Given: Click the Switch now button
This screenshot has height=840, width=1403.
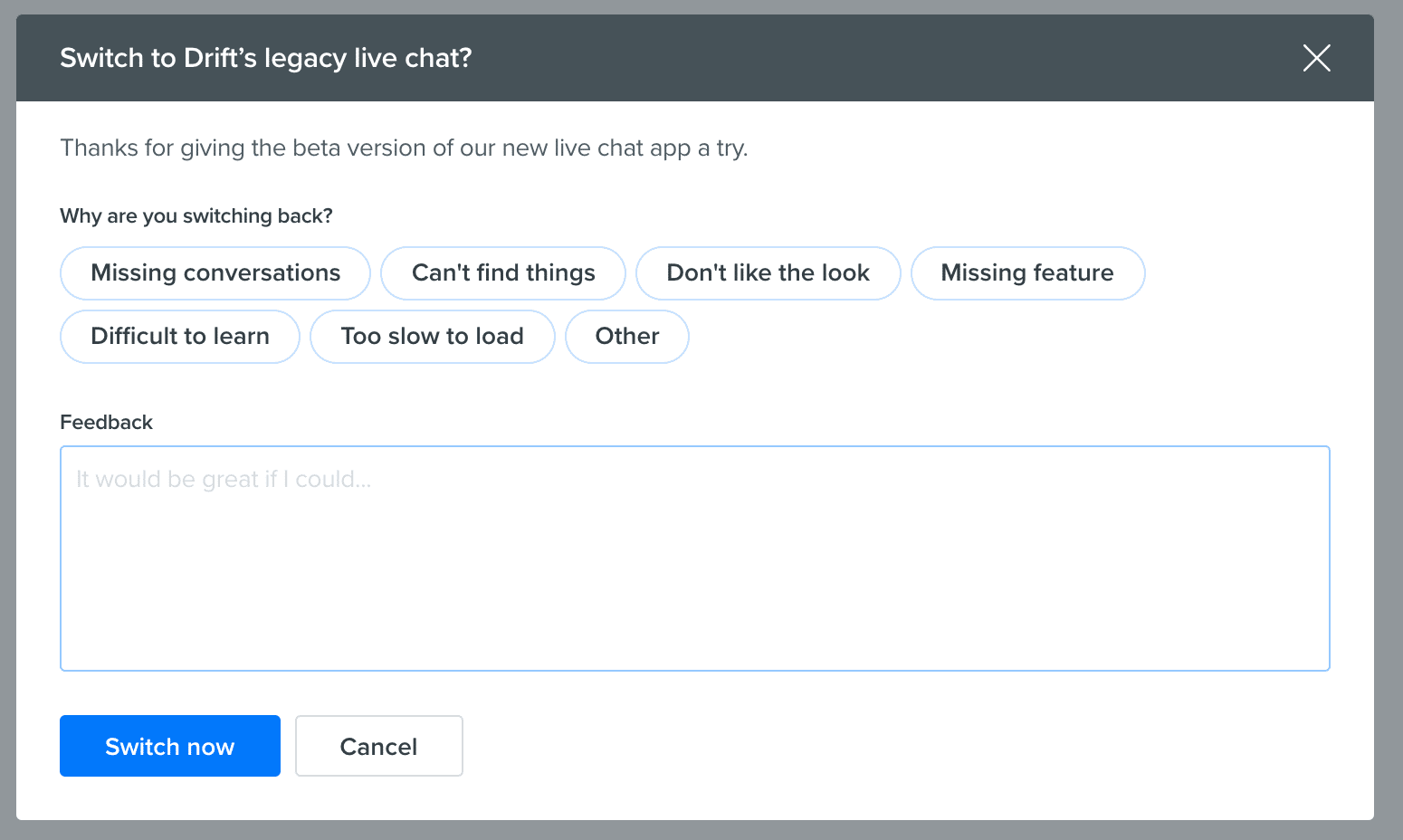Looking at the screenshot, I should point(170,746).
